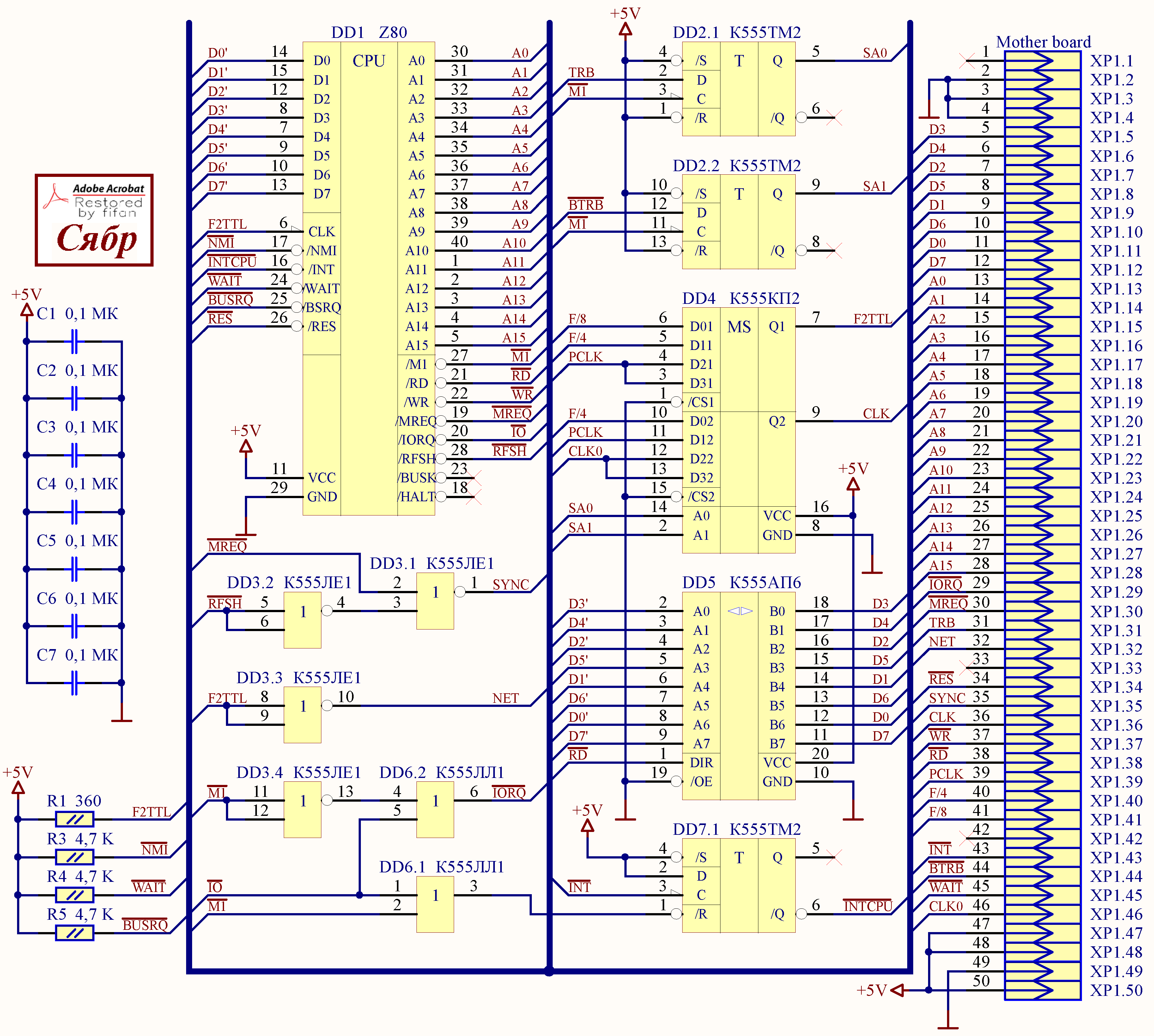
Task: Select the DD3.3 К555ЛЕ1 gate block
Action: coord(302,714)
